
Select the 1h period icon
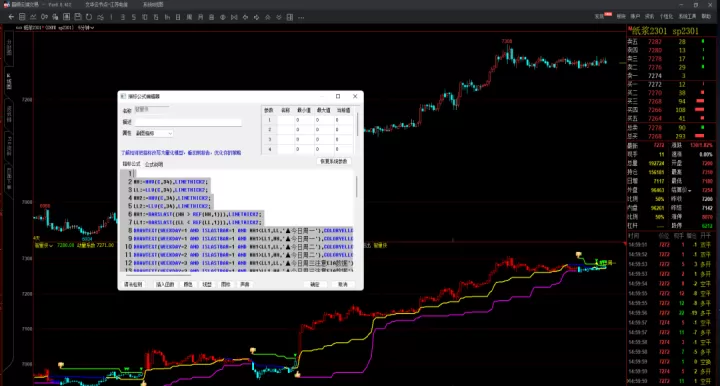coord(167,17)
